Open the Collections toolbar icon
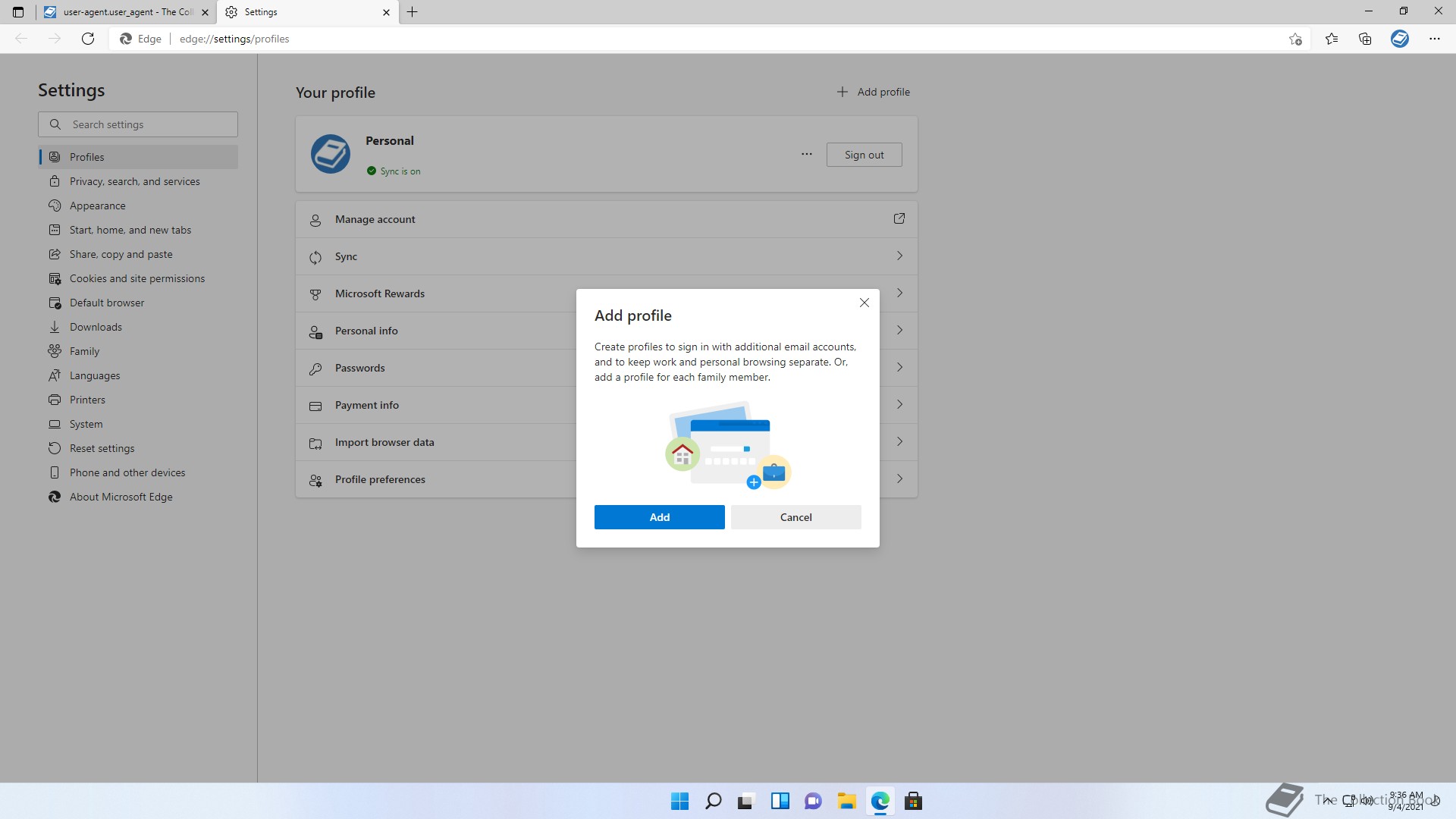The height and width of the screenshot is (819, 1456). click(x=1365, y=39)
